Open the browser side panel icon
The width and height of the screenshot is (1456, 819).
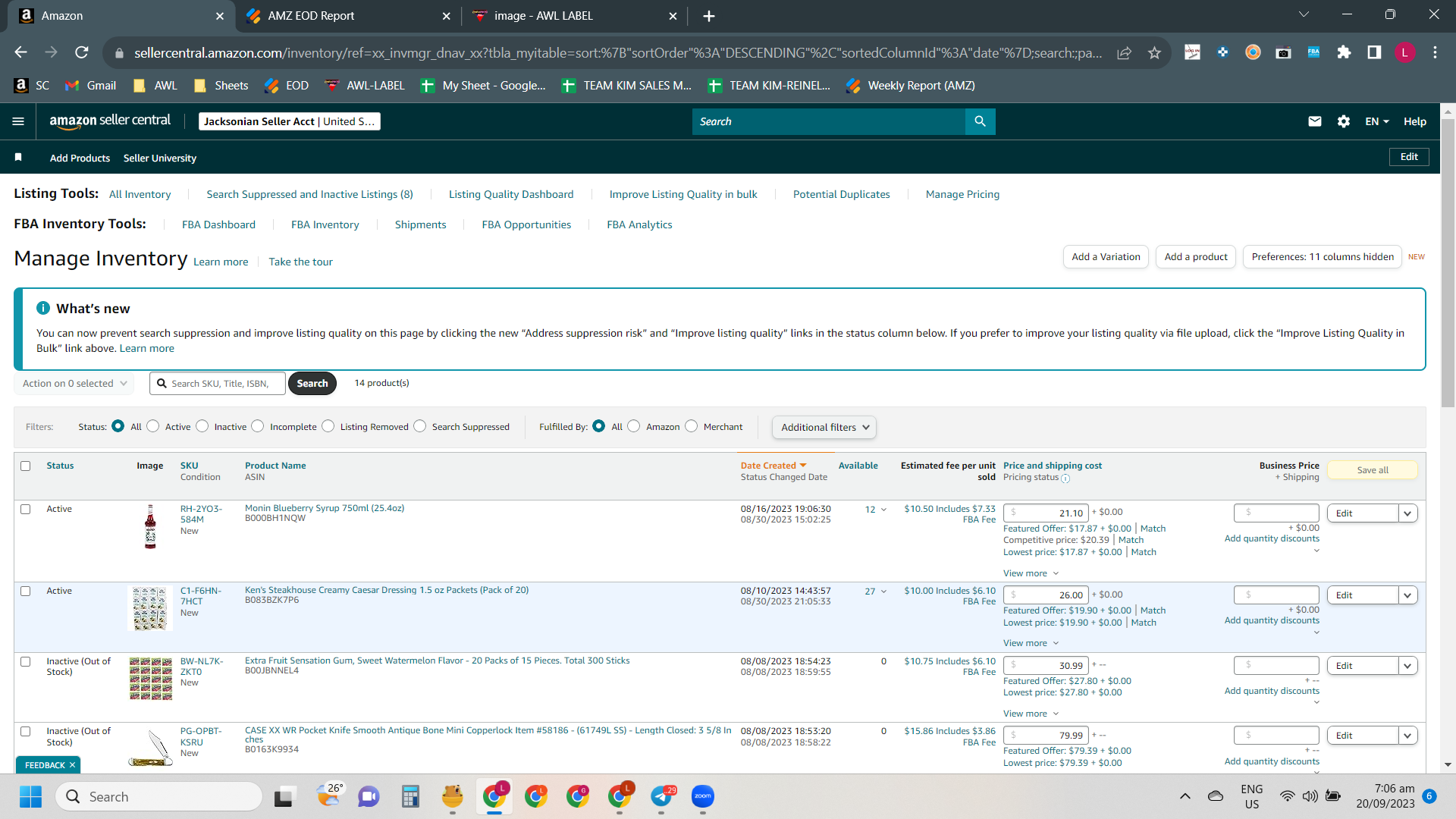tap(1374, 52)
